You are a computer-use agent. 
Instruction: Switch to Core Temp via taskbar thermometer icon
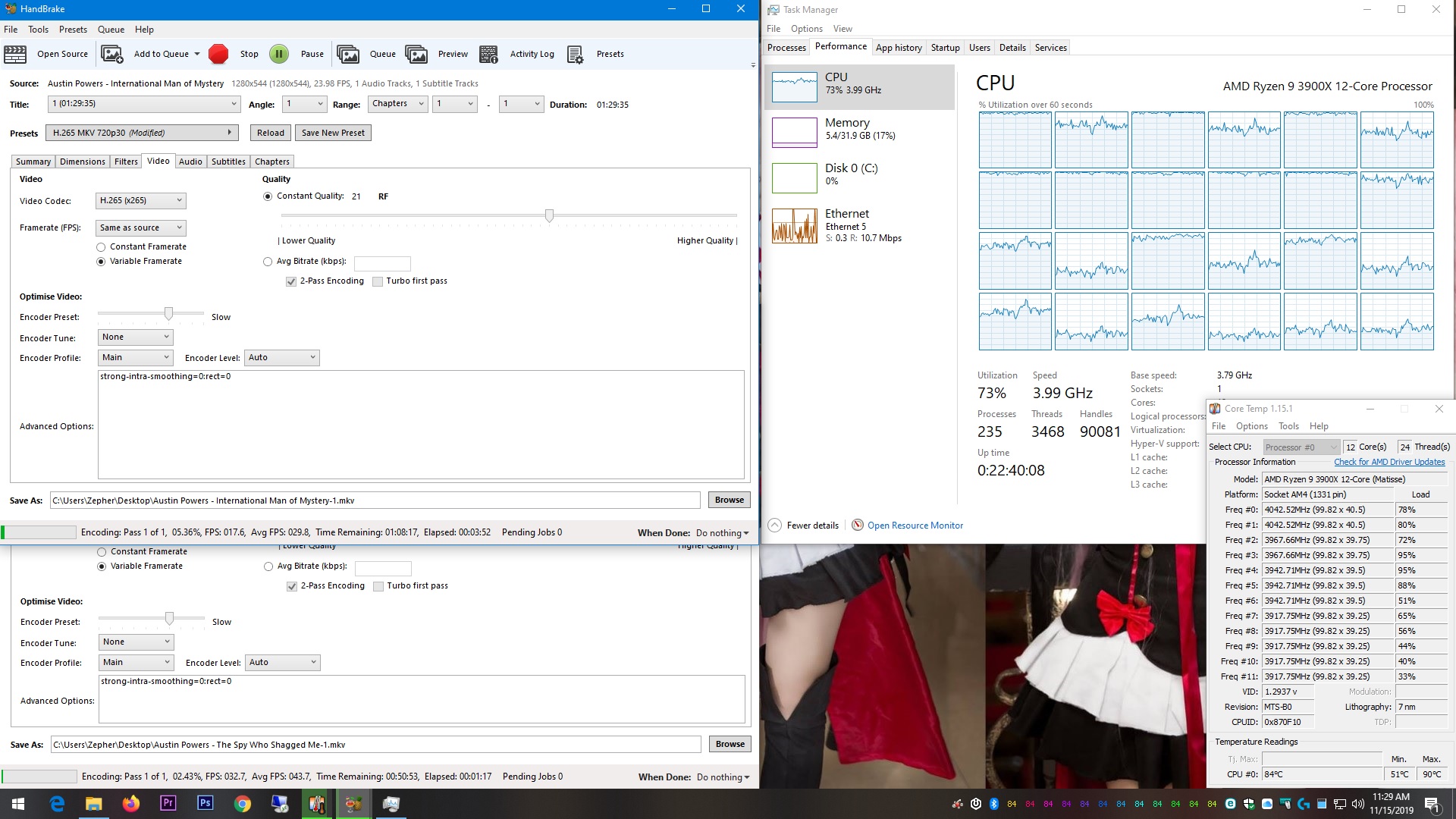click(x=316, y=804)
